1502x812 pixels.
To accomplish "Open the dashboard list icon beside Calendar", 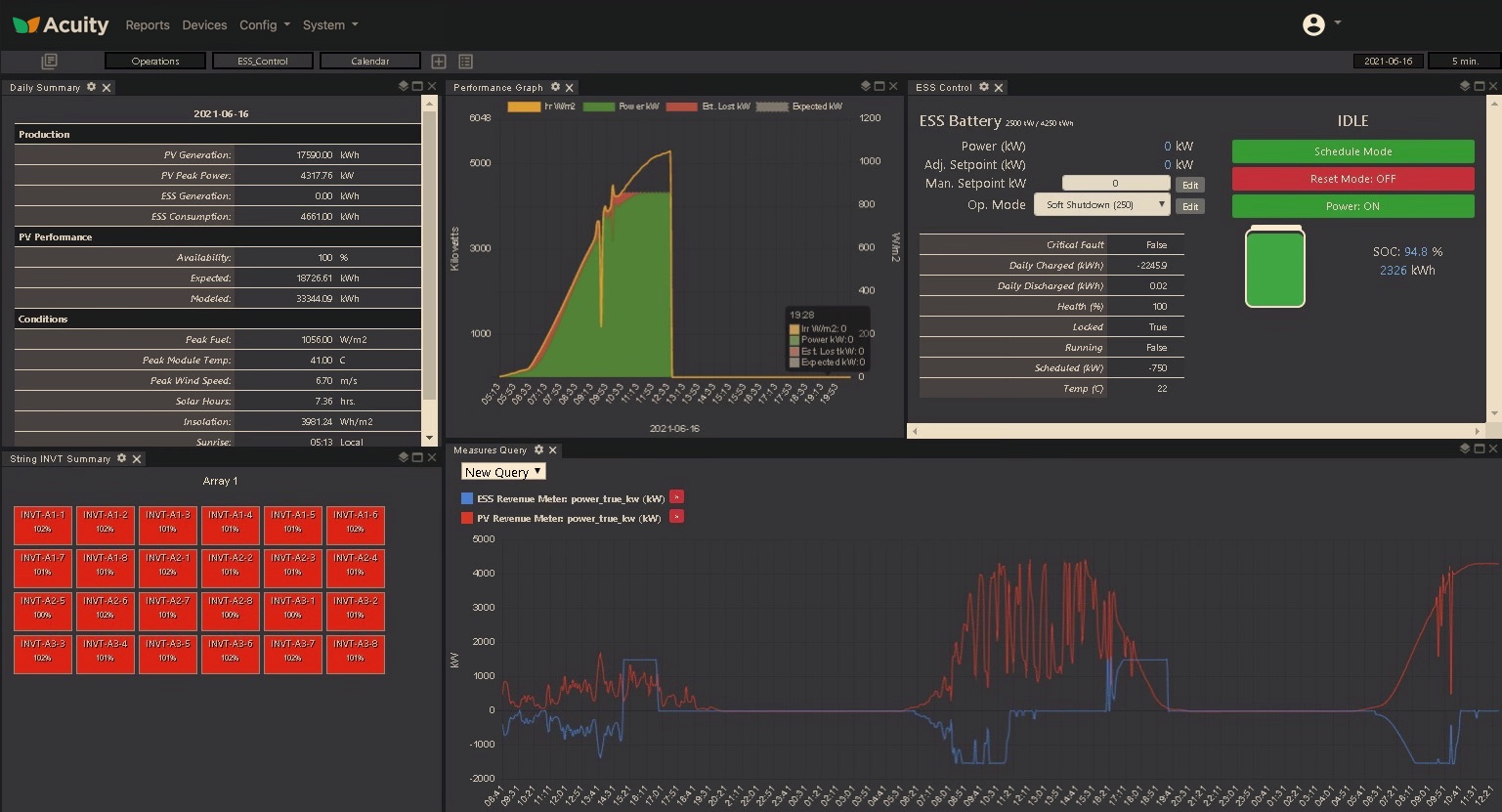I will (x=466, y=62).
